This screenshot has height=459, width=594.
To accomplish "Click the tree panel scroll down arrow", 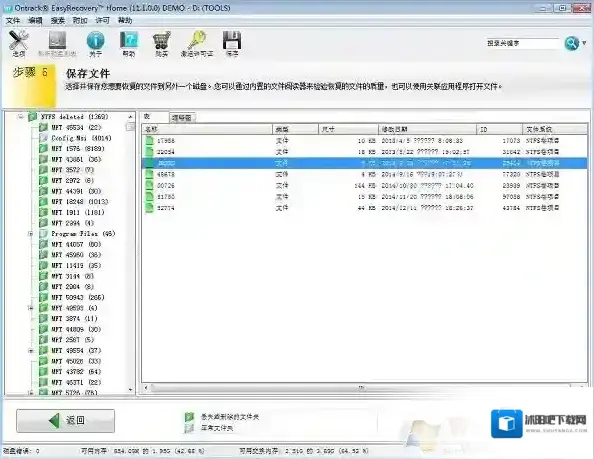I will [x=130, y=389].
